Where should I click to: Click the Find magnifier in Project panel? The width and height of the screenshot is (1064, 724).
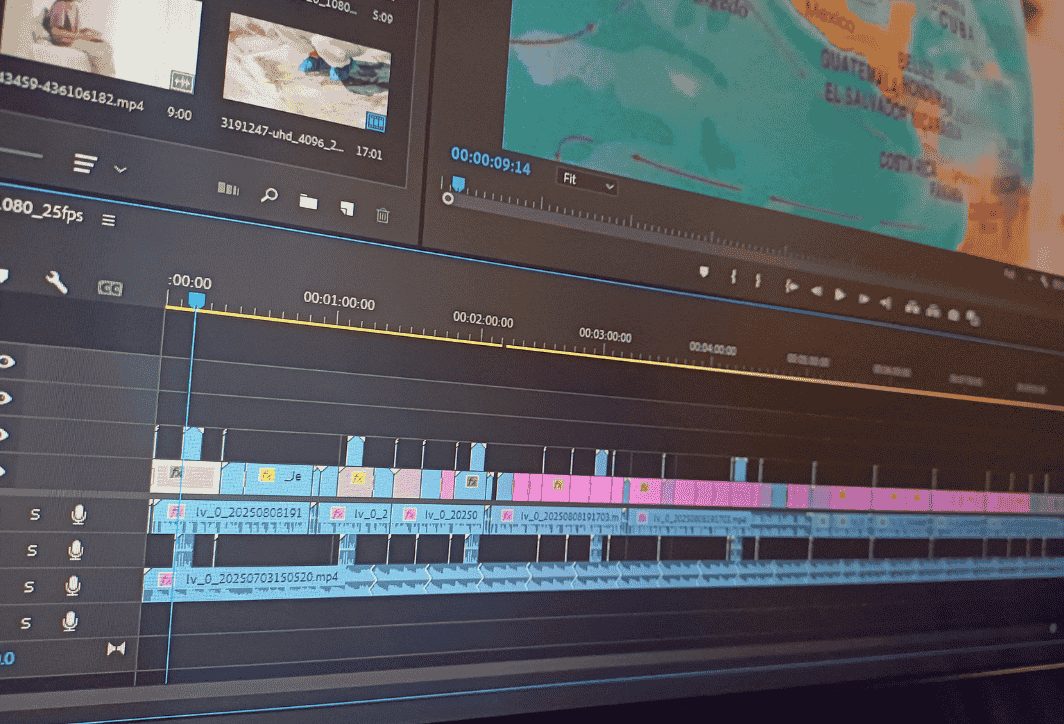click(x=268, y=195)
